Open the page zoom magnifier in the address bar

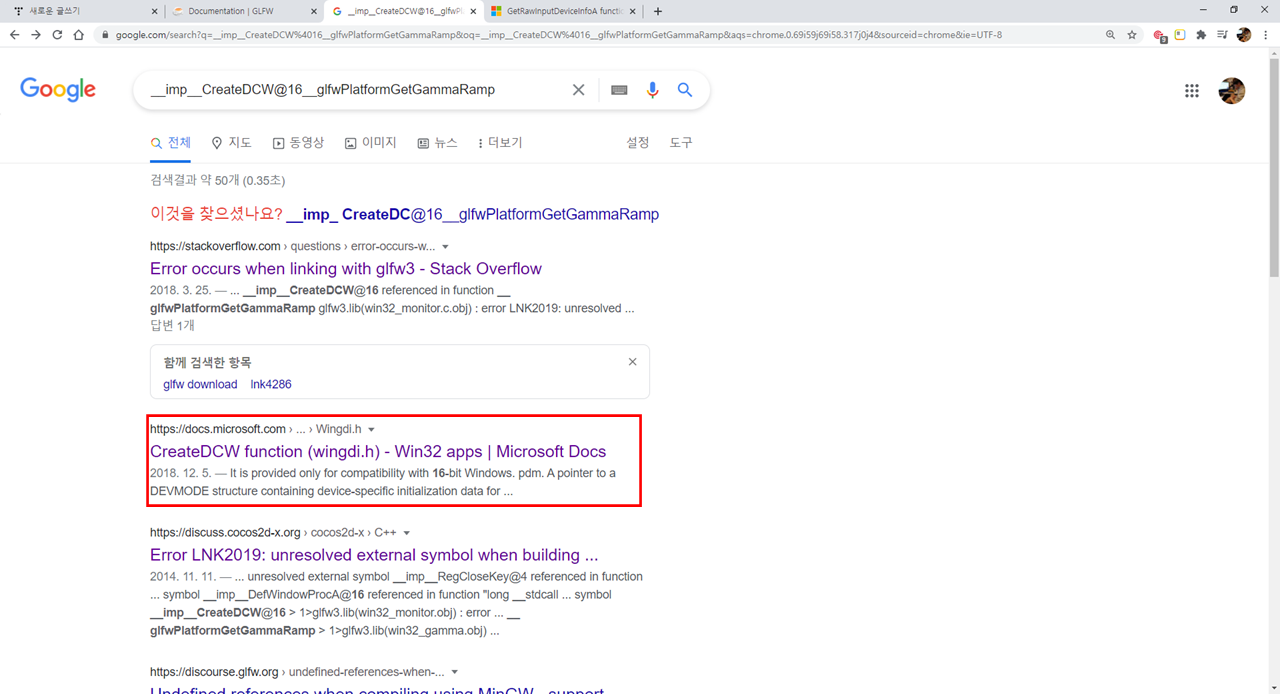click(1111, 35)
